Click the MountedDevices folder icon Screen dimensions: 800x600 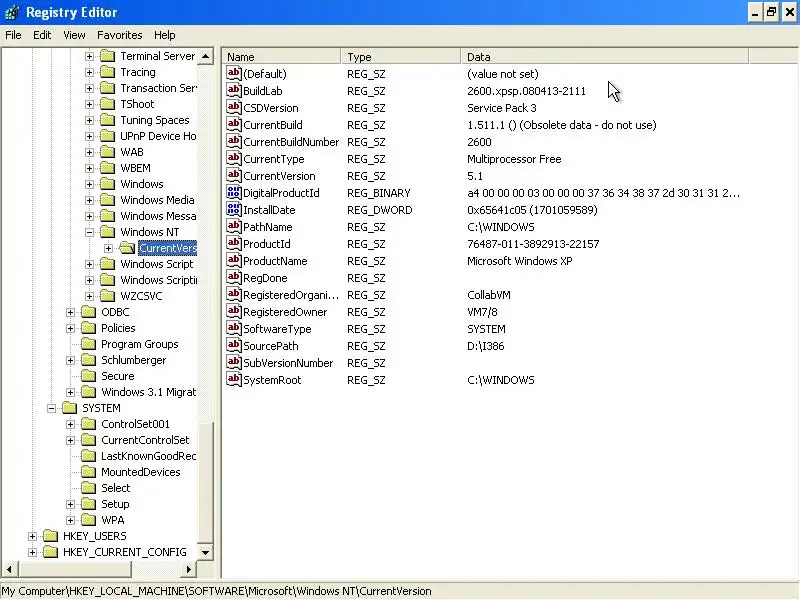coord(89,472)
